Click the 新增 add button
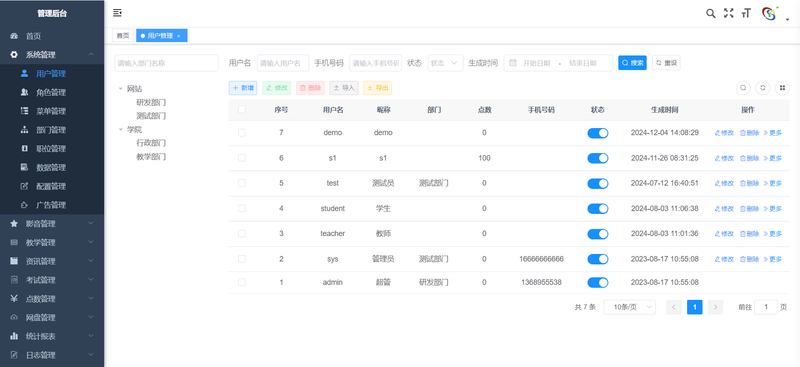 pos(243,88)
